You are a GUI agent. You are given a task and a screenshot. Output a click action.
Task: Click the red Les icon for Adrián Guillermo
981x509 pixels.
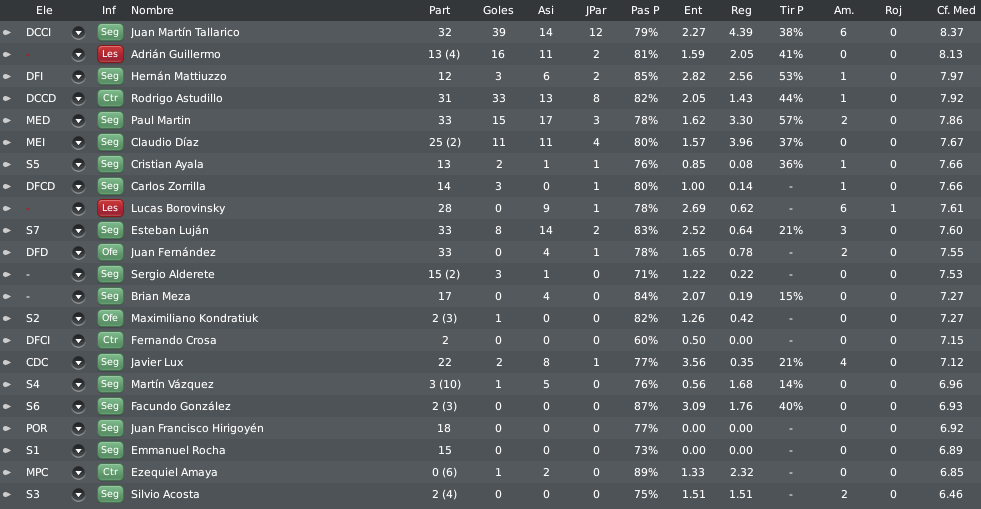point(109,54)
